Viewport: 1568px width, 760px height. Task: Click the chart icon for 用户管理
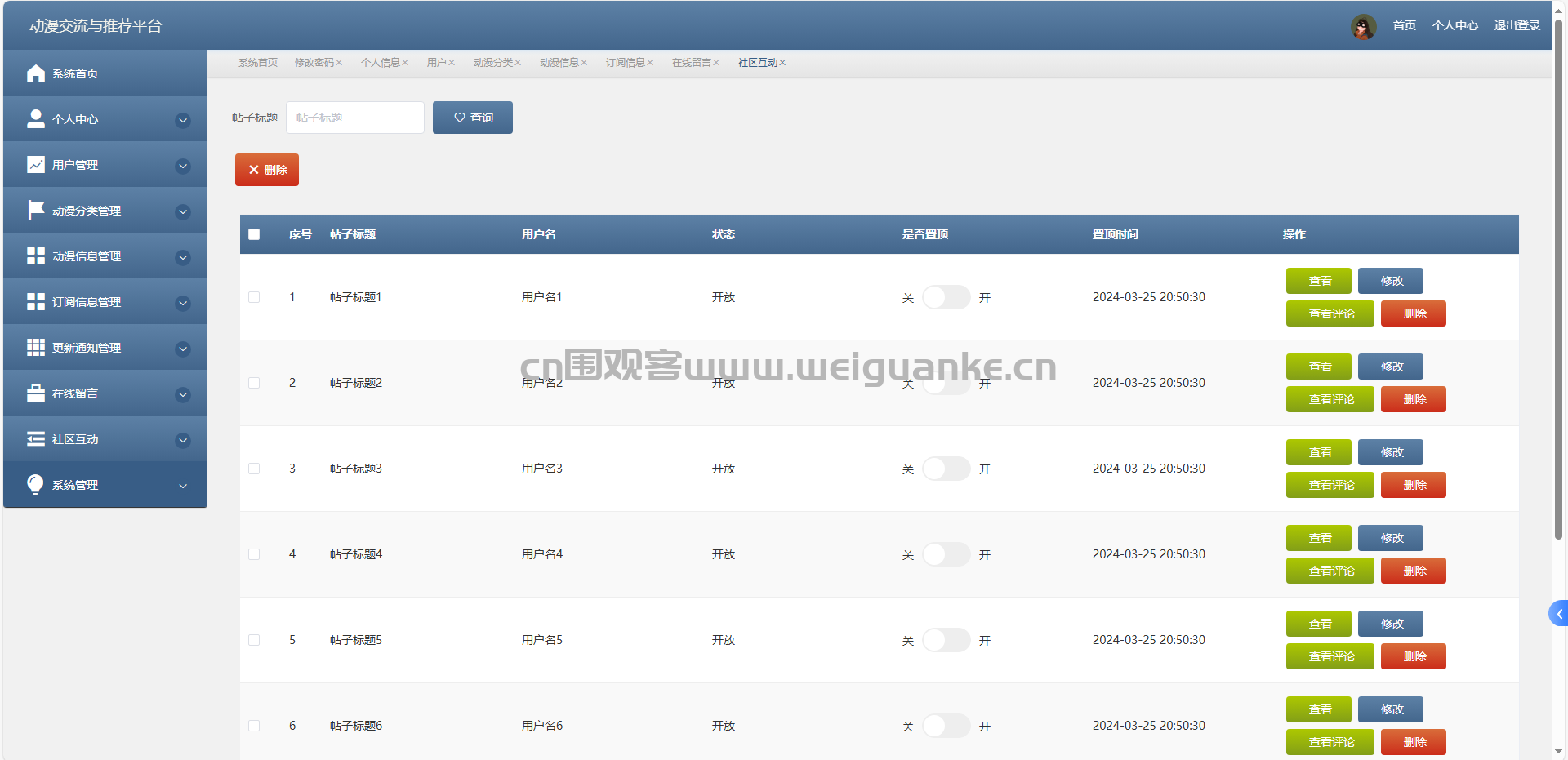click(x=36, y=165)
